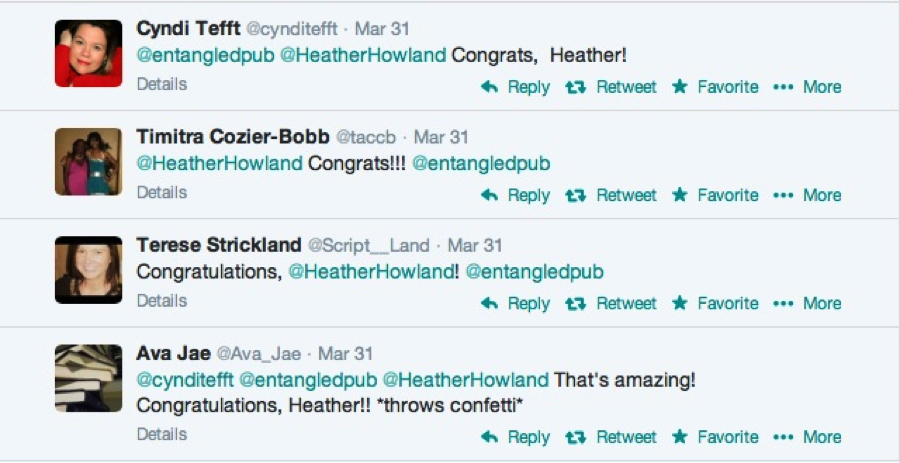Open @entangledpub mention in Terese's tweet

(534, 271)
